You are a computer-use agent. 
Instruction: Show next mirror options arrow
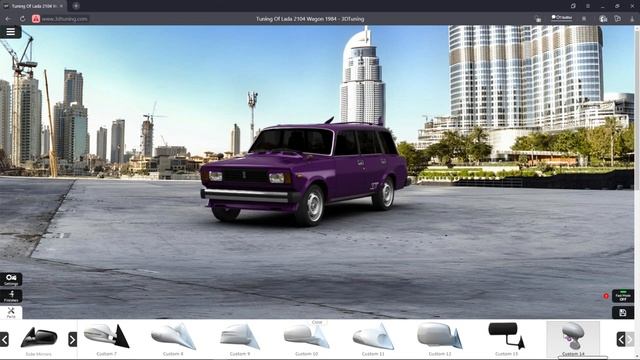point(629,339)
